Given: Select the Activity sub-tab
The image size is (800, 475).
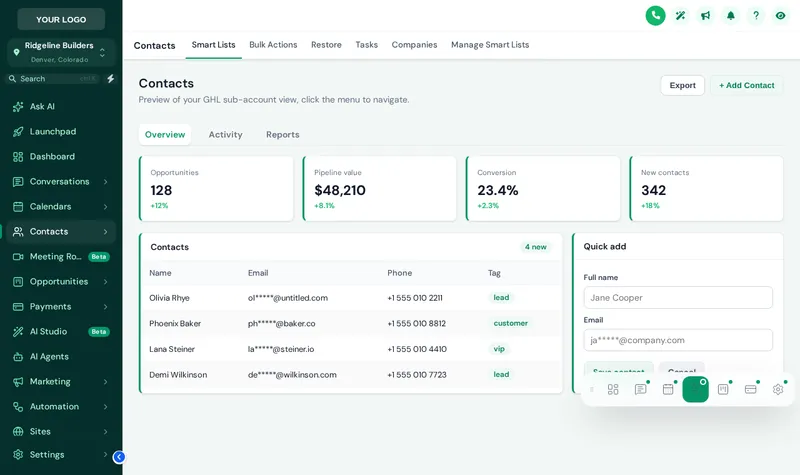Looking at the screenshot, I should (226, 135).
